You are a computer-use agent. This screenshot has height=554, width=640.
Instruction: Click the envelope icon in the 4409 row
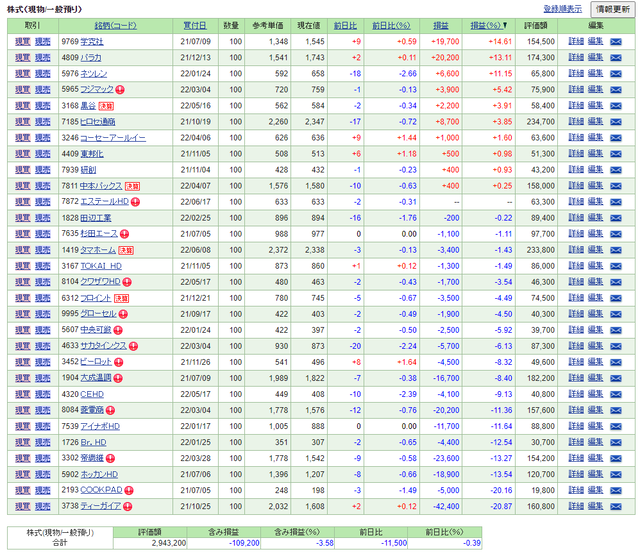tap(616, 154)
